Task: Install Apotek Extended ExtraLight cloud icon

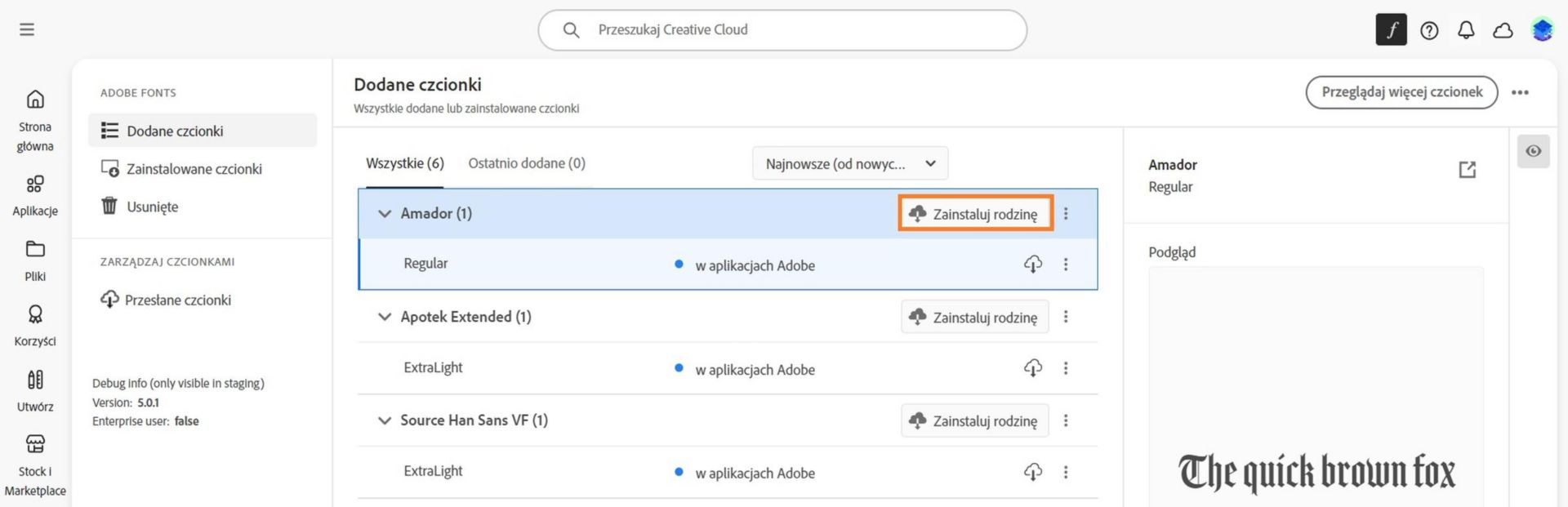Action: (1033, 367)
